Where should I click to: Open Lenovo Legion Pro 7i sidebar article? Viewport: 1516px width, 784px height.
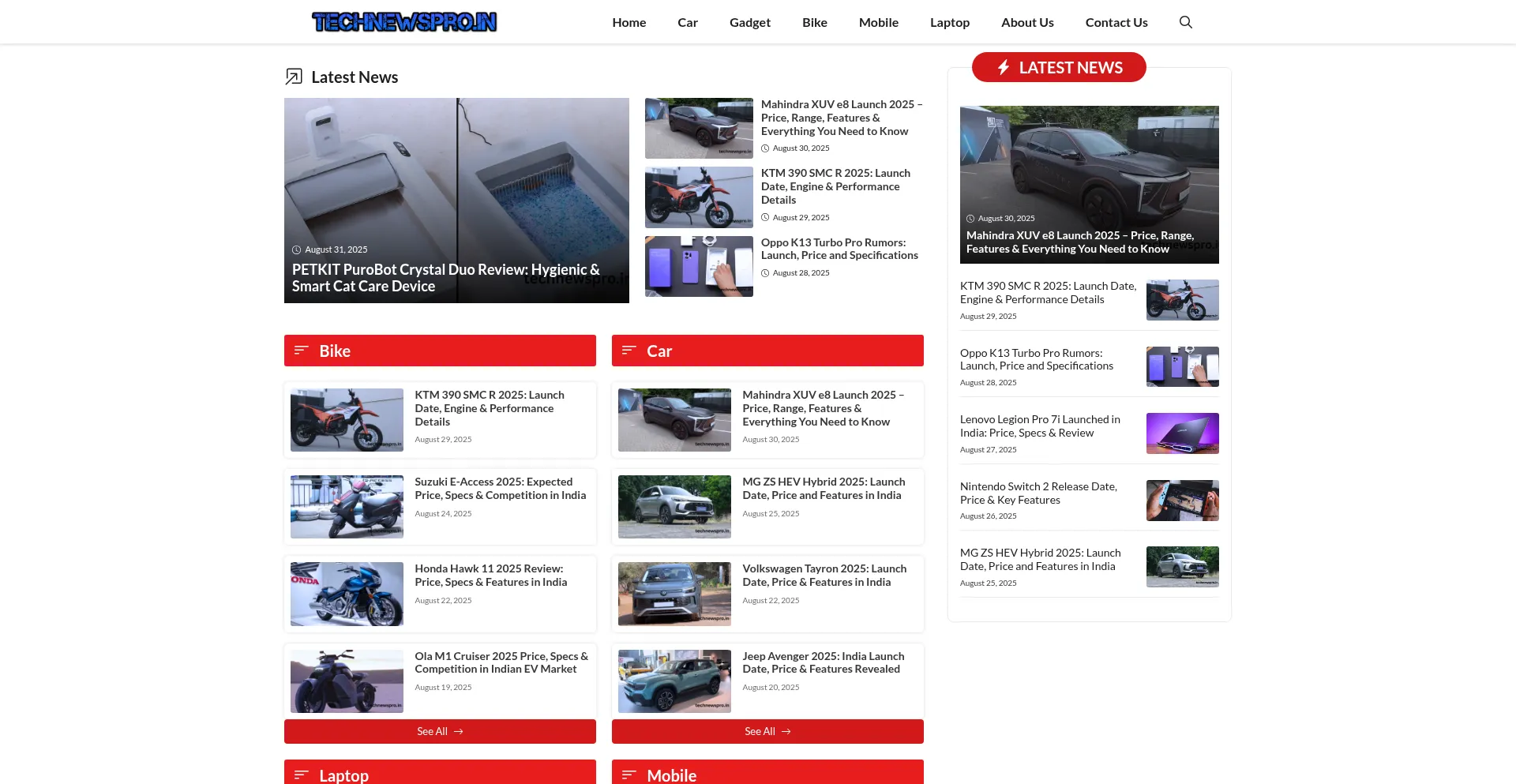1040,426
